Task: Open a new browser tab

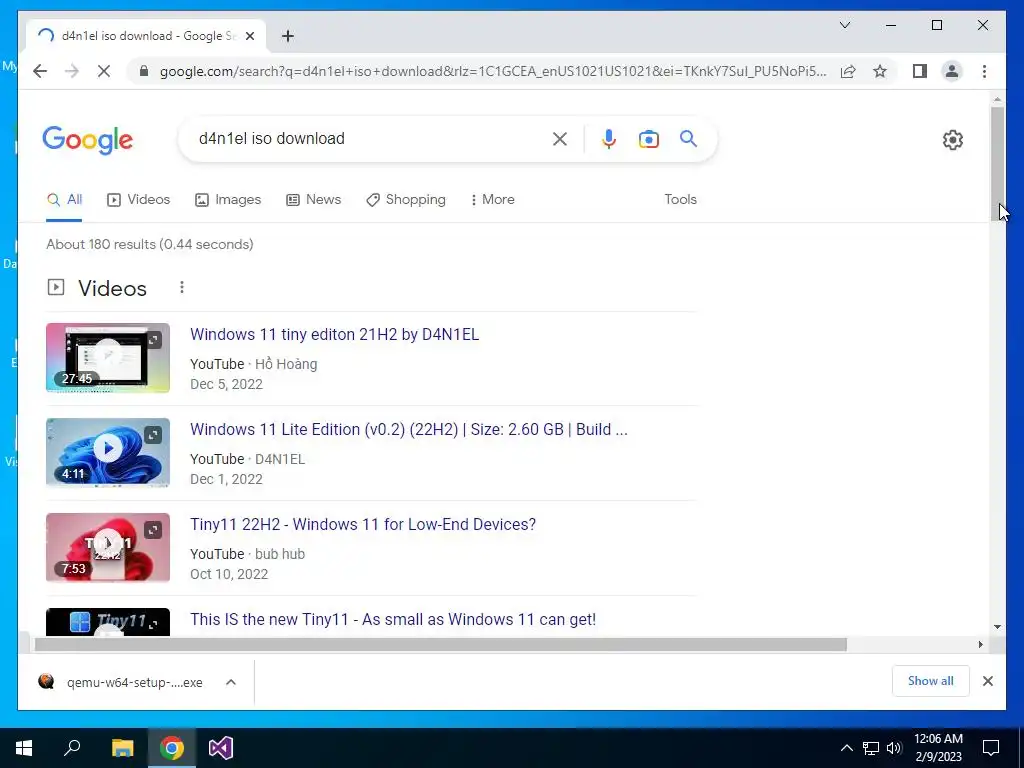Action: [x=288, y=36]
